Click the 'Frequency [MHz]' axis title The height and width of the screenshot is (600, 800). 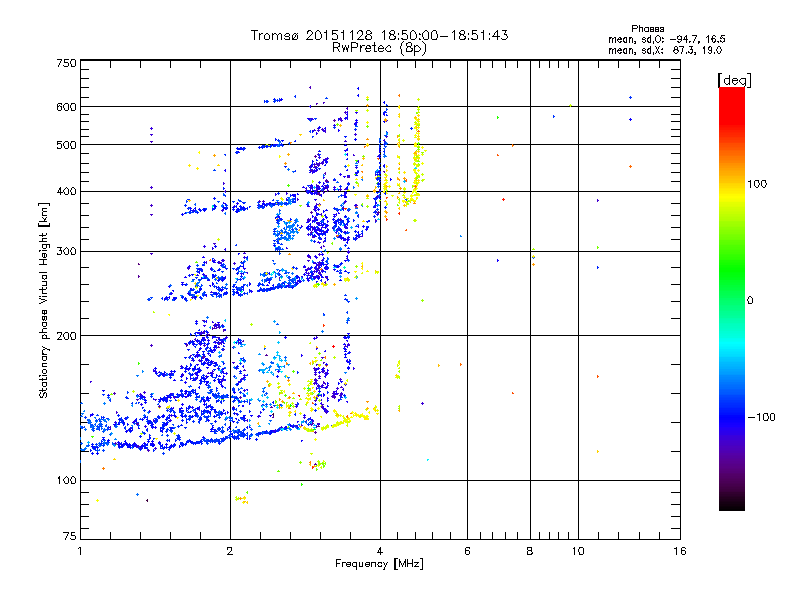point(379,564)
